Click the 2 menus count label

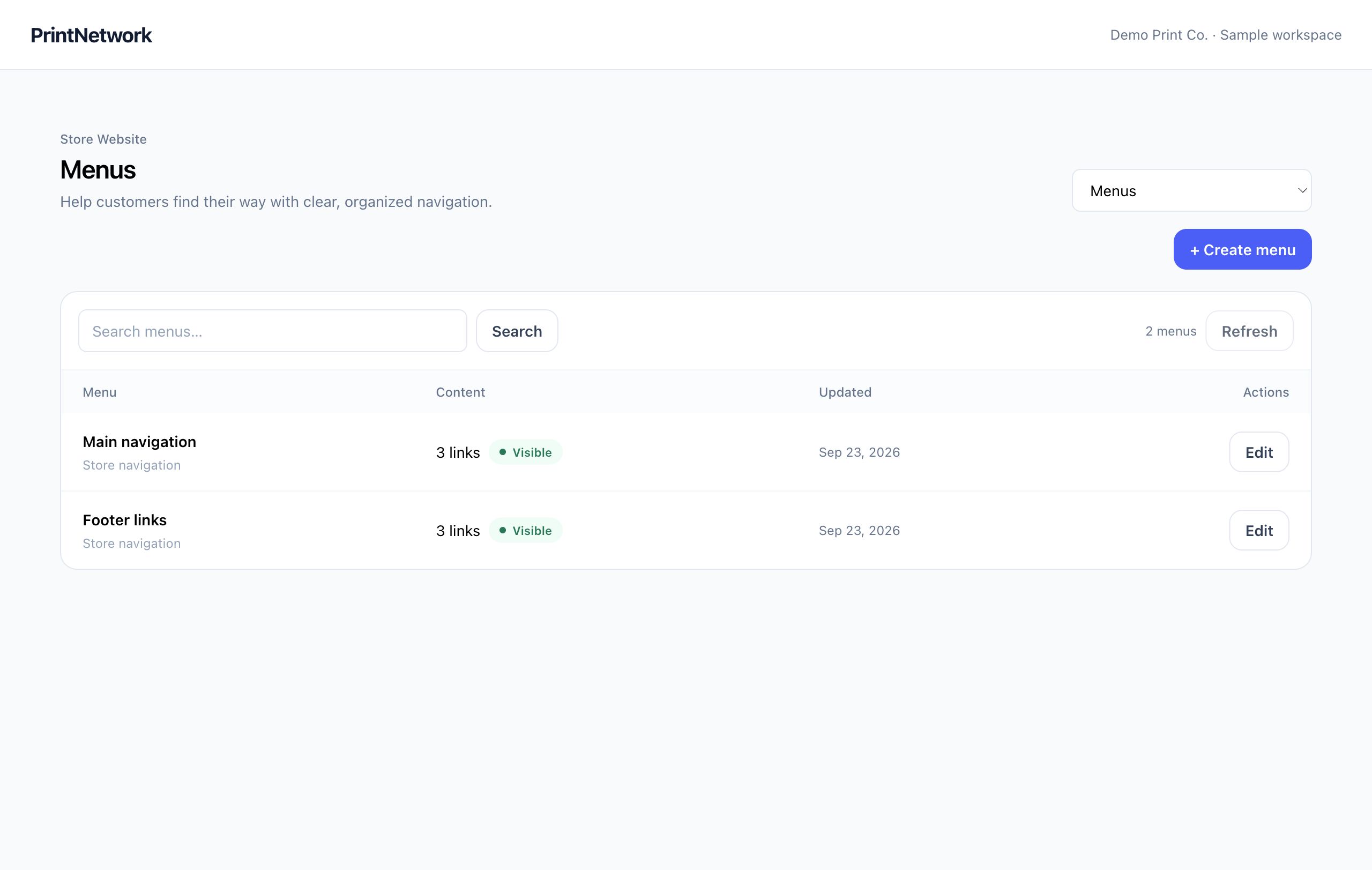click(1171, 331)
